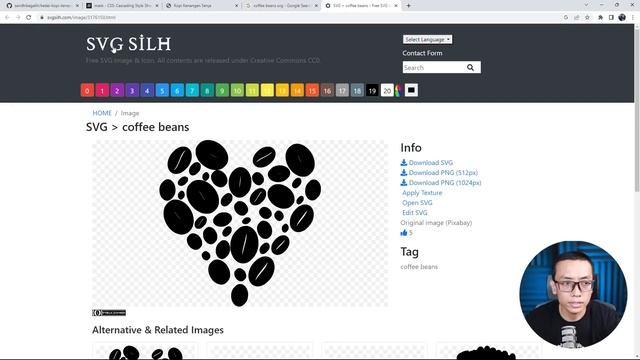640x360 pixels.
Task: Open the Chrome profile avatar
Action: (622, 18)
